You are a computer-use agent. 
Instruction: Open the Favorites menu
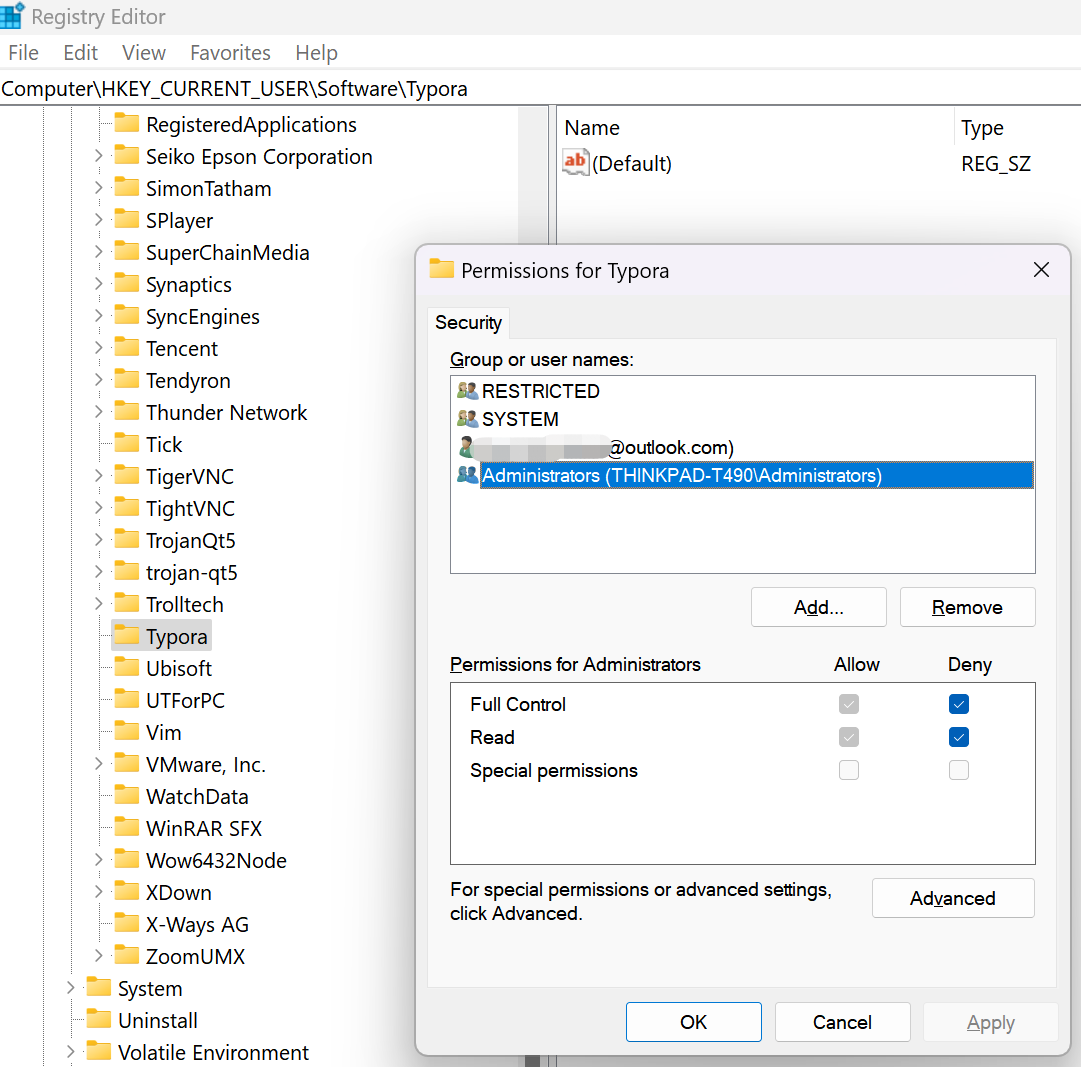click(x=230, y=53)
